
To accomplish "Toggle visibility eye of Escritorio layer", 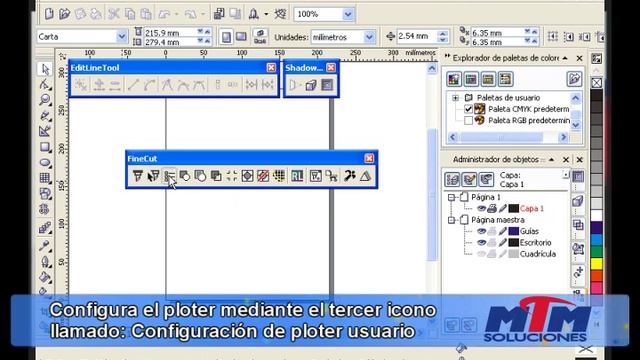I will click(x=481, y=242).
